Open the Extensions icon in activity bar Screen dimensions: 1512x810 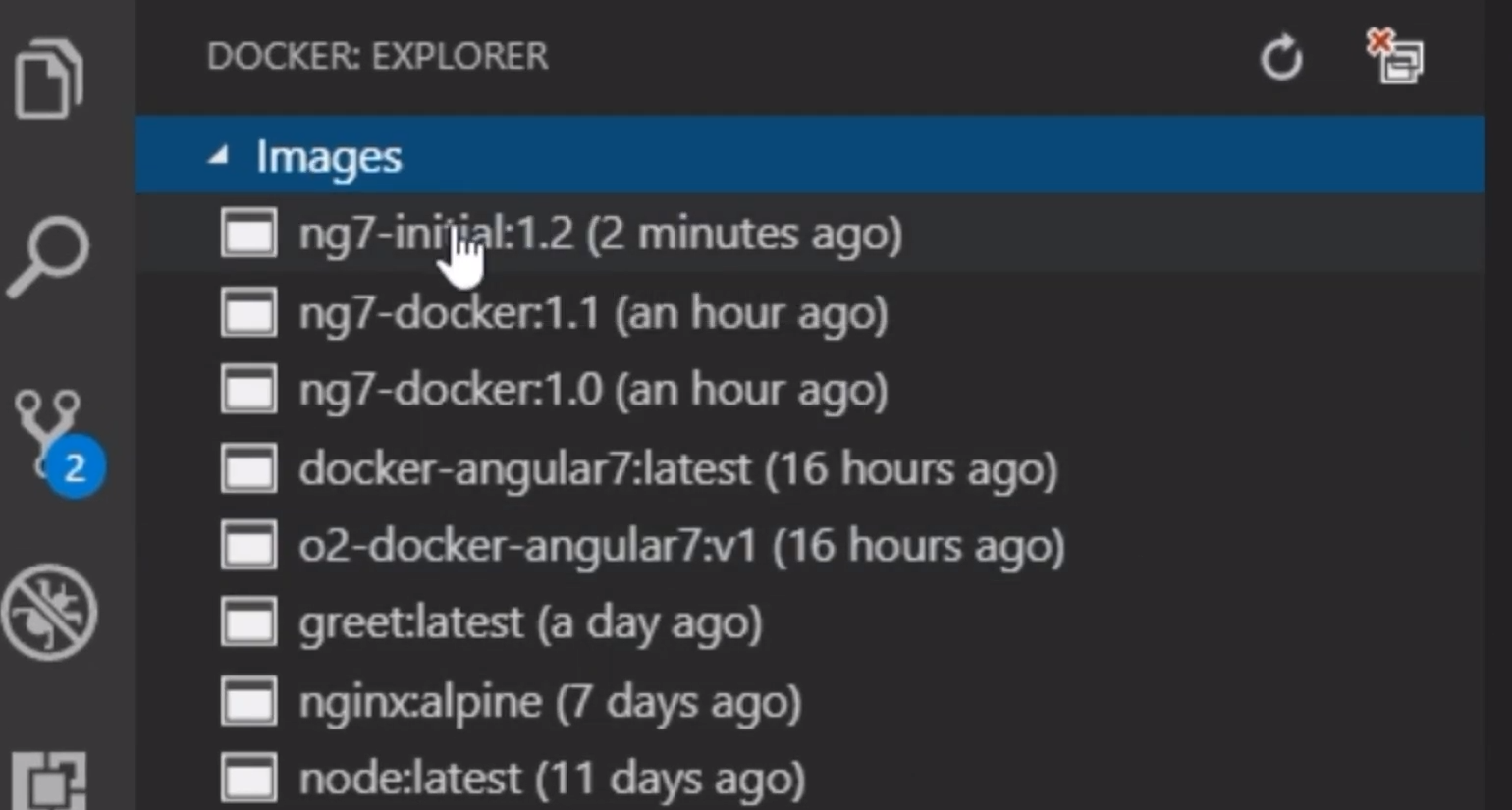(x=49, y=782)
